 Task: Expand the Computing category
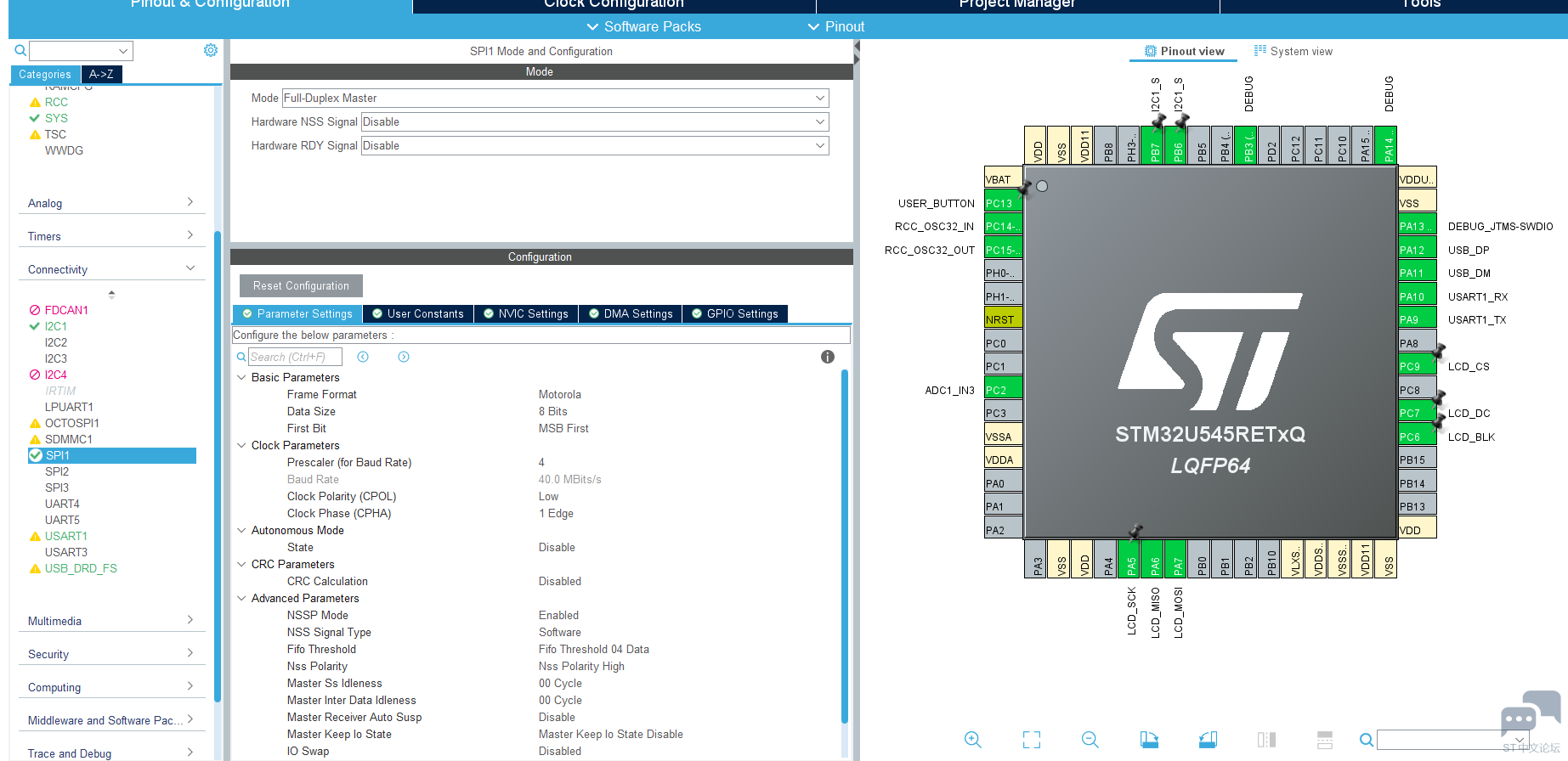click(x=111, y=687)
